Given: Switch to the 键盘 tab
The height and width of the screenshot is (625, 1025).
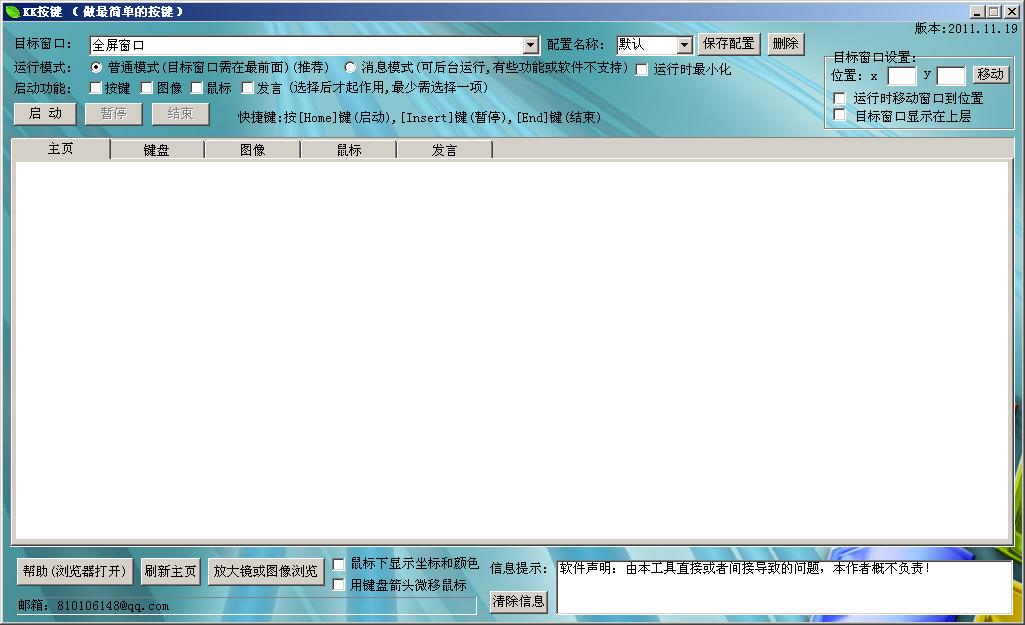Looking at the screenshot, I should pyautogui.click(x=157, y=150).
